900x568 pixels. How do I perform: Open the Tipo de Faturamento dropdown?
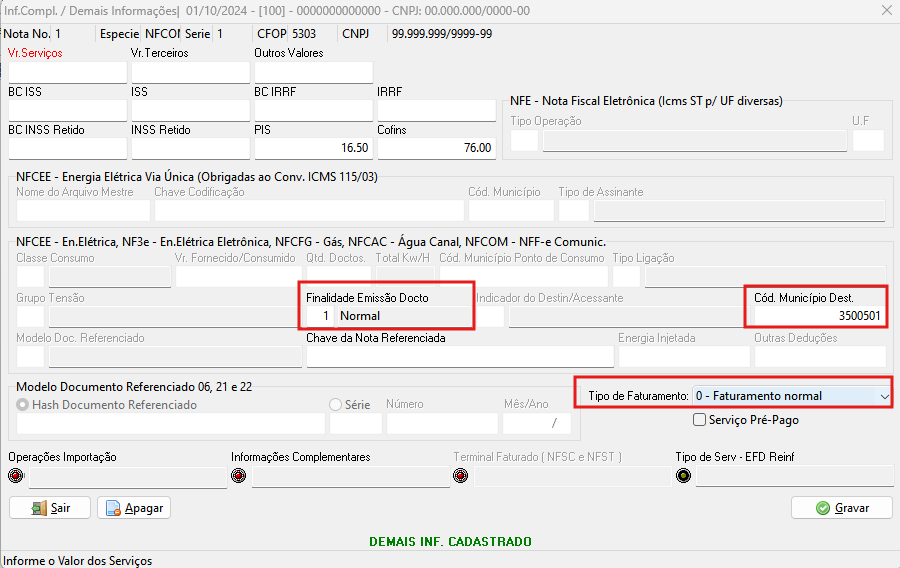click(884, 396)
